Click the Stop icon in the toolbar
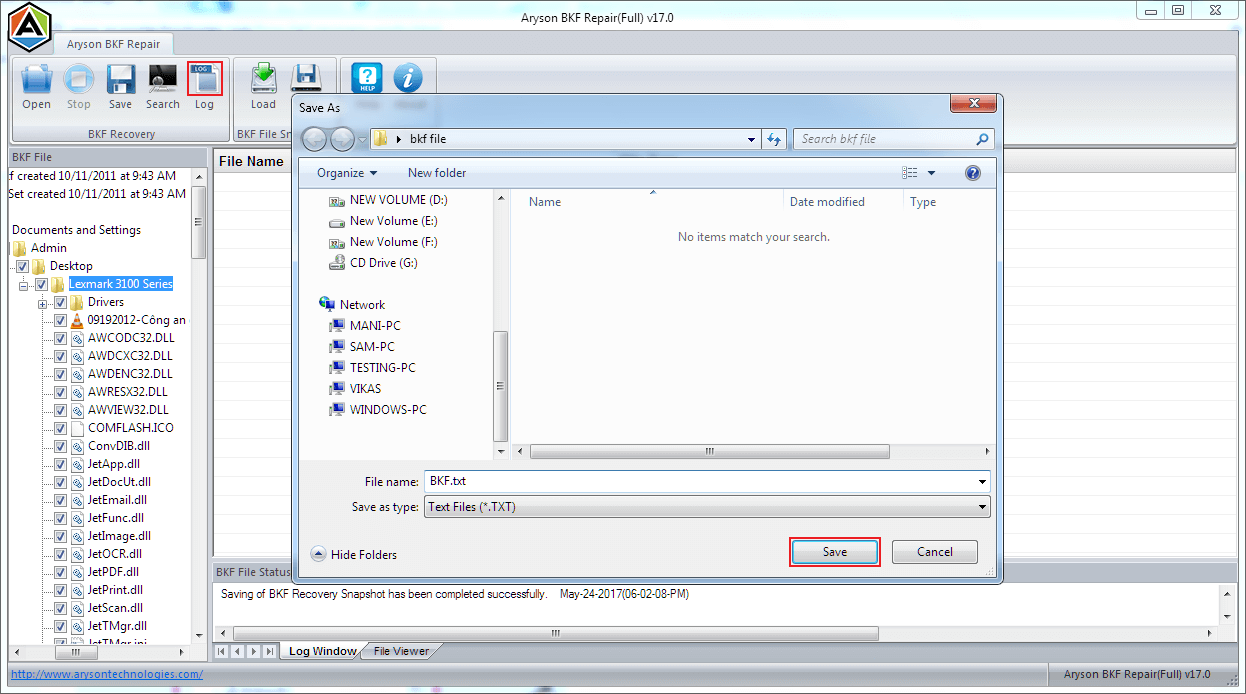The width and height of the screenshot is (1246, 694). tap(79, 80)
